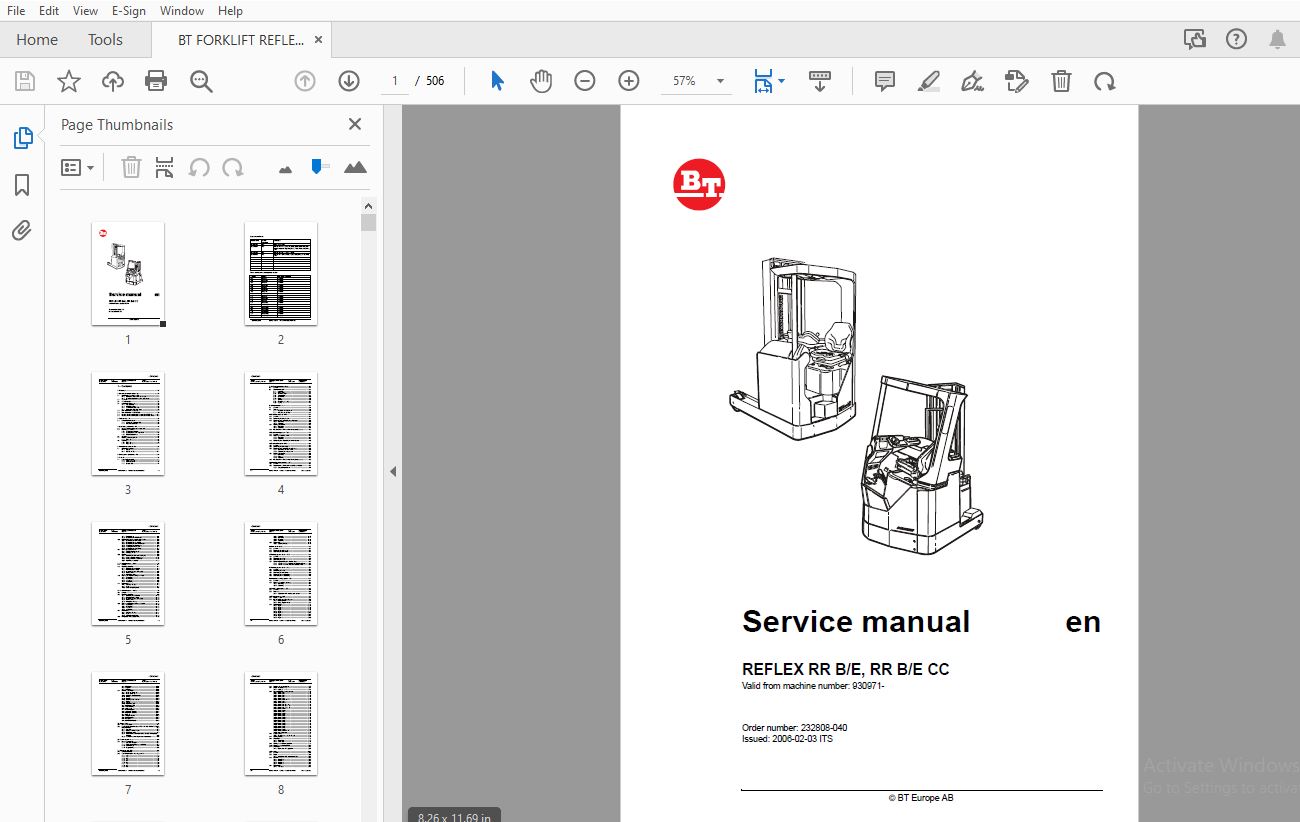
Task: Close the BT FORKLIFT document tab
Action: click(319, 40)
